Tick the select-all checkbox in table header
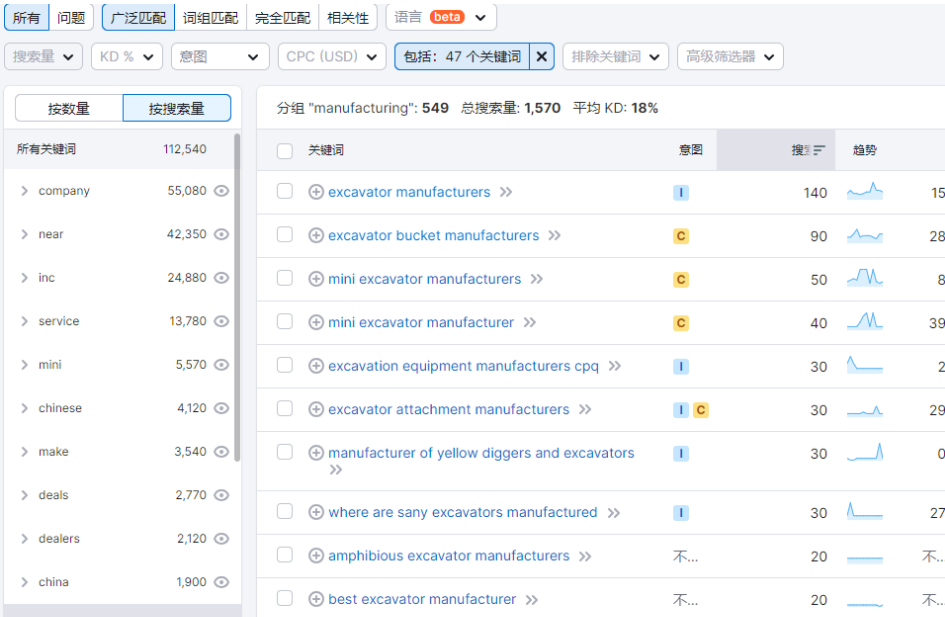 coord(285,151)
